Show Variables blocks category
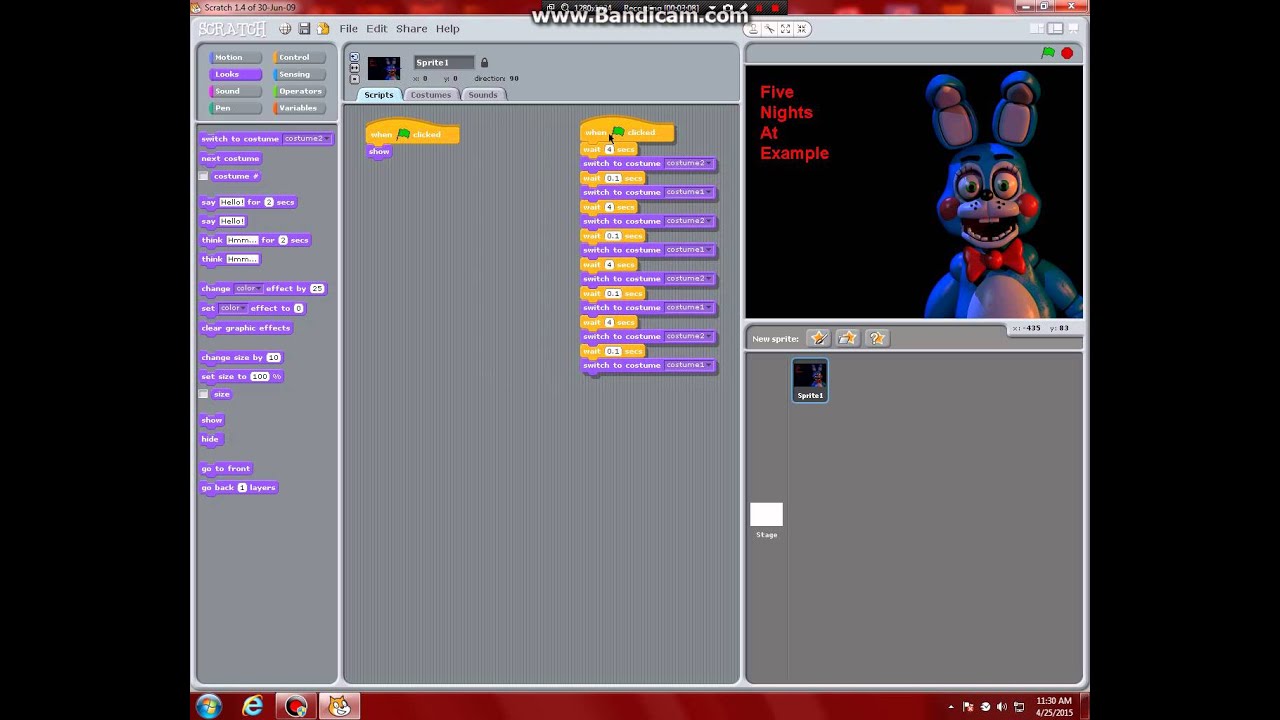1280x720 pixels. click(299, 108)
